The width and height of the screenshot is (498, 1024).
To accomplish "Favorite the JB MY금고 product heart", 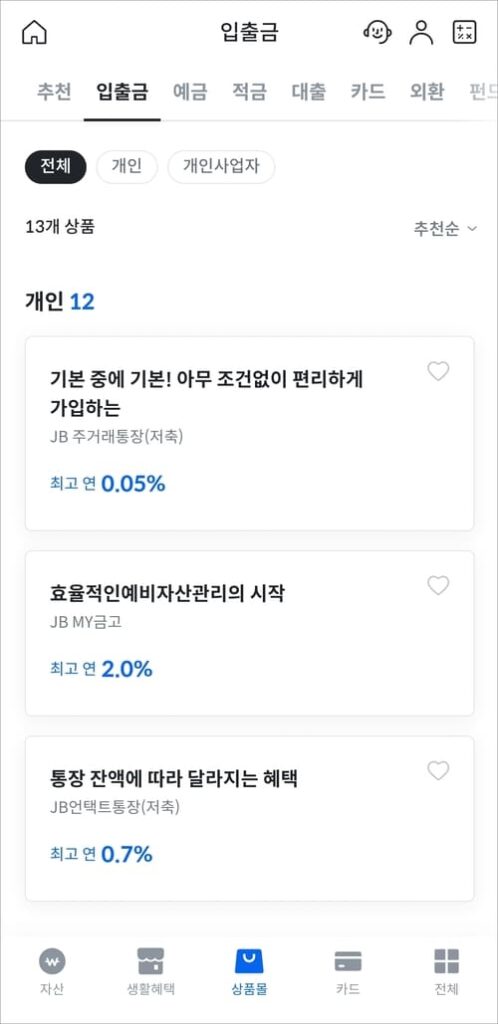I will [438, 586].
